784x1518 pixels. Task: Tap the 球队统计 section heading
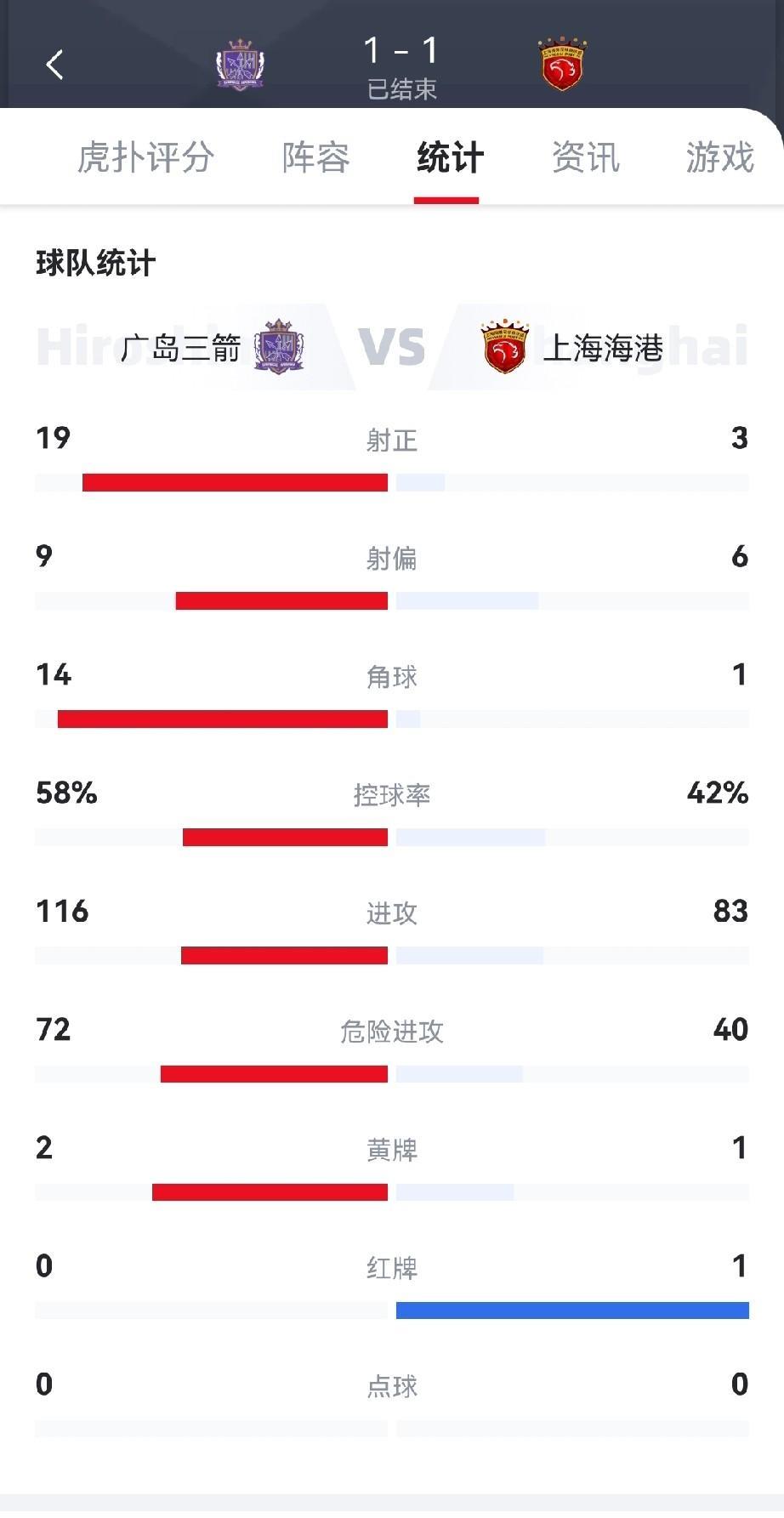point(95,264)
